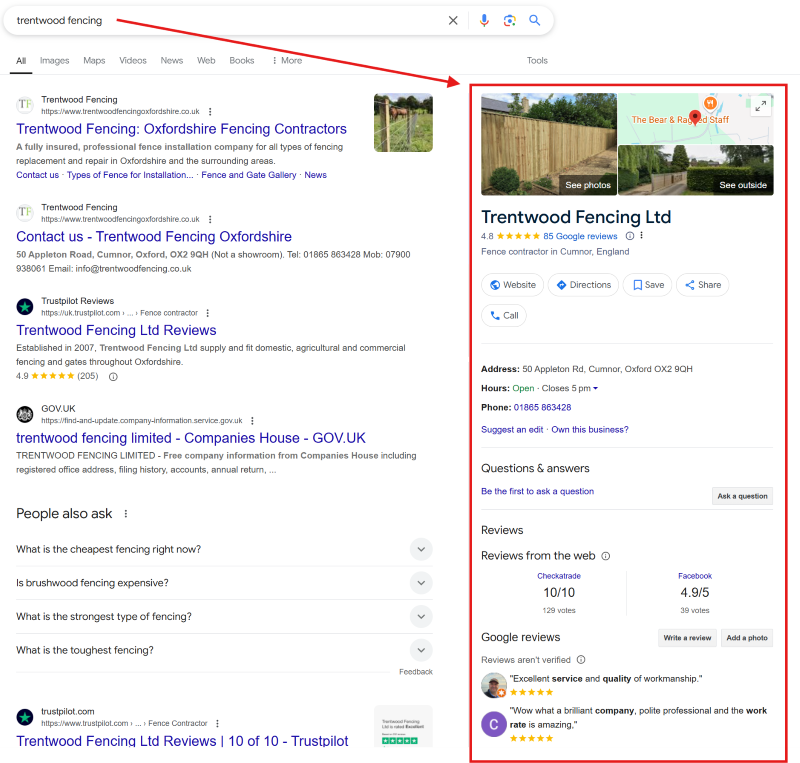This screenshot has width=800, height=763.
Task: Click the orange restaurant marker on the map
Action: coord(710,103)
